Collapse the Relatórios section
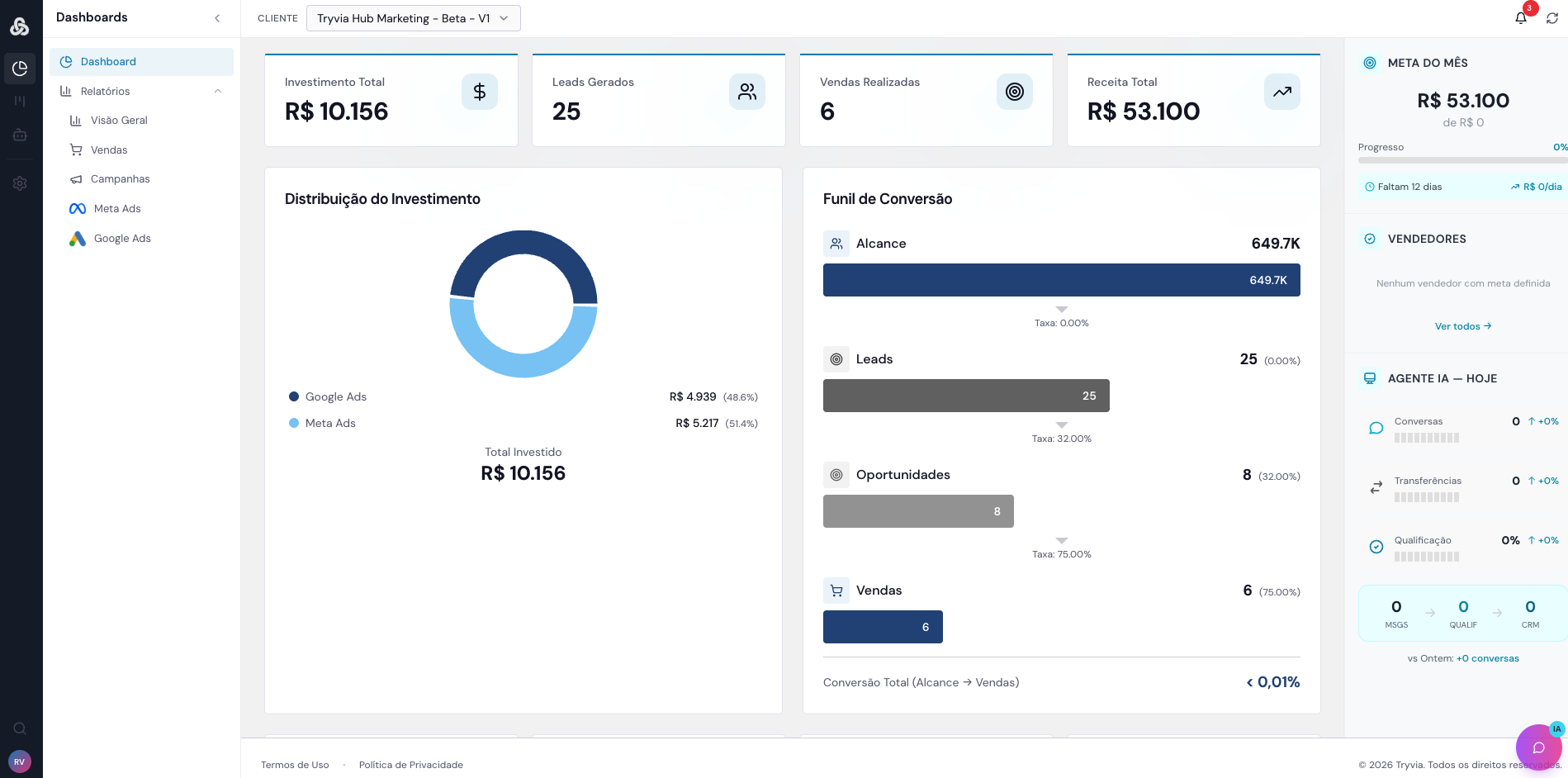The height and width of the screenshot is (778, 1568). [x=217, y=91]
